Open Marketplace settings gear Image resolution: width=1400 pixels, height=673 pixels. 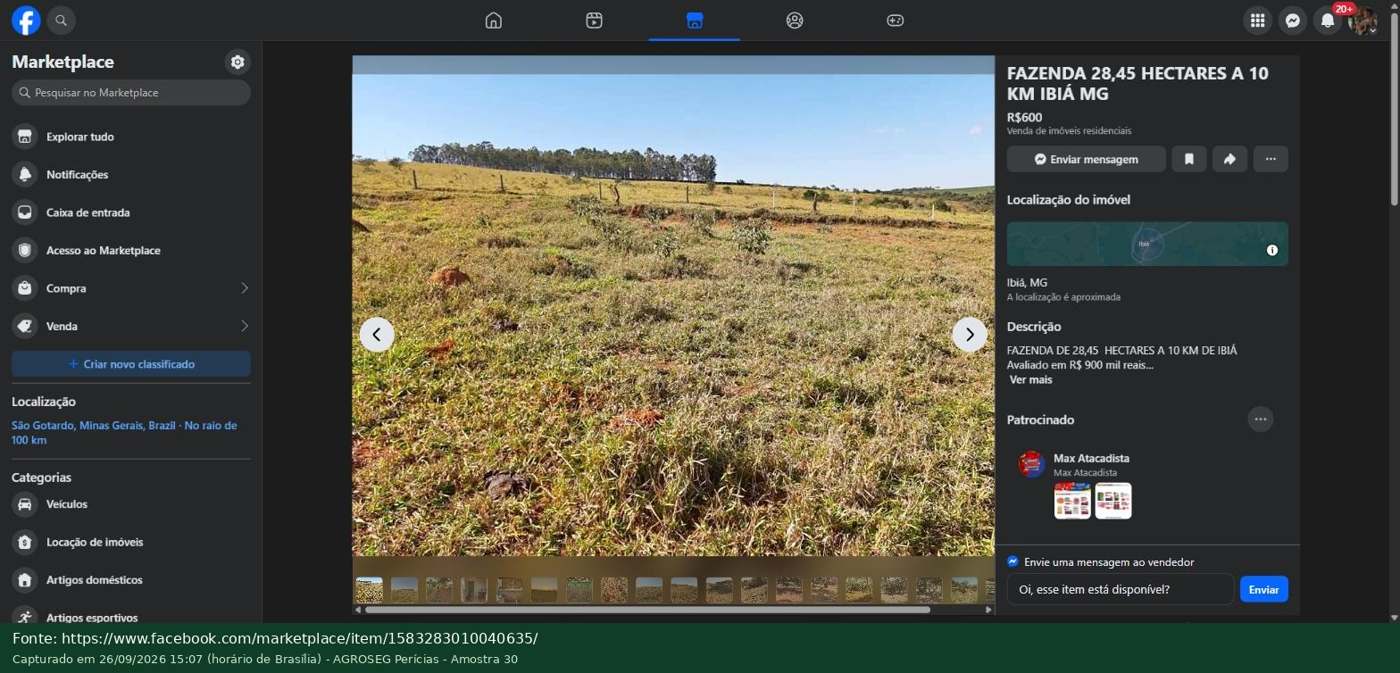click(x=237, y=62)
